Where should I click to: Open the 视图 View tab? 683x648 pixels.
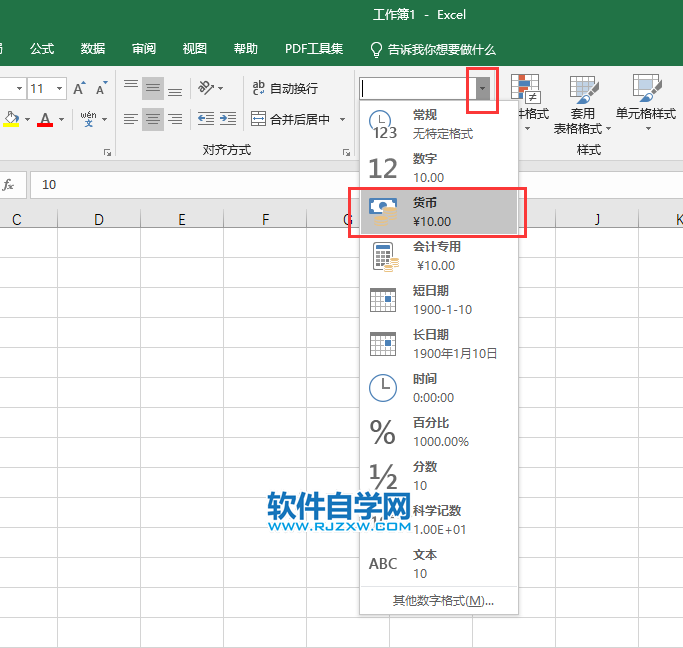(x=195, y=49)
